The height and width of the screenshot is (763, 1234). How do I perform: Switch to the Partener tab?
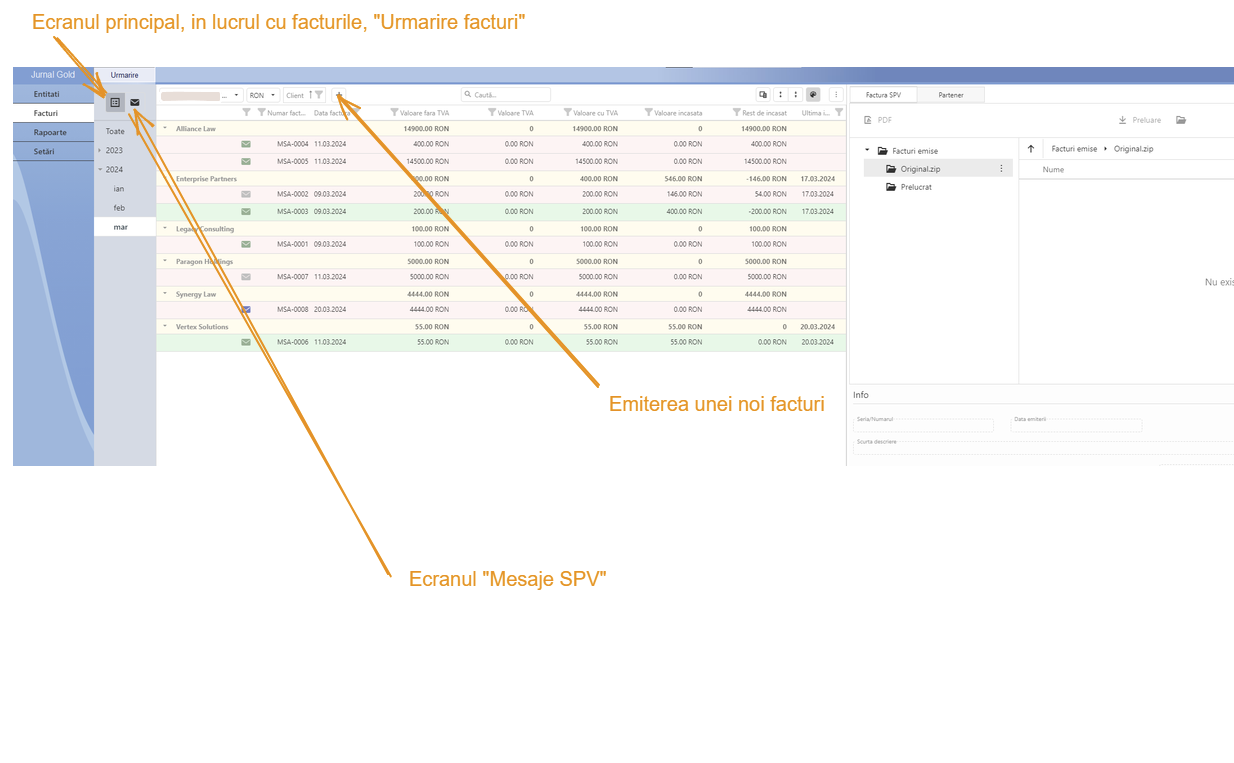click(x=950, y=95)
